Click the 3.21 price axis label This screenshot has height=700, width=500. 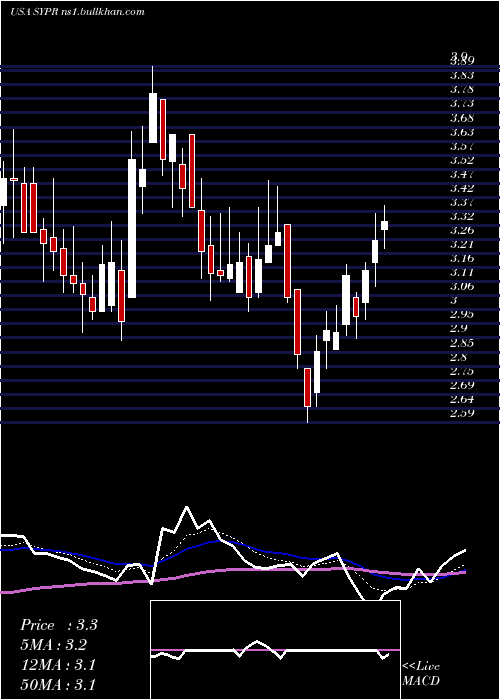pyautogui.click(x=462, y=245)
